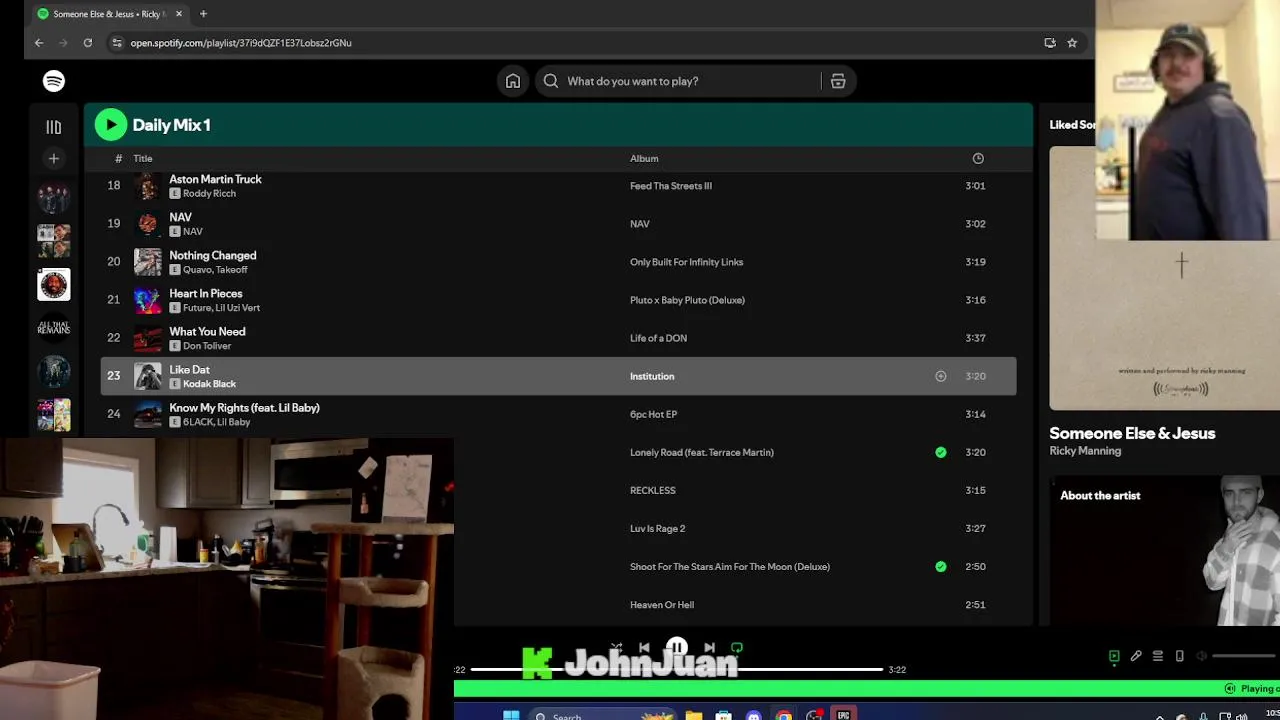
Task: Open Quavo artist link
Action: (197, 269)
